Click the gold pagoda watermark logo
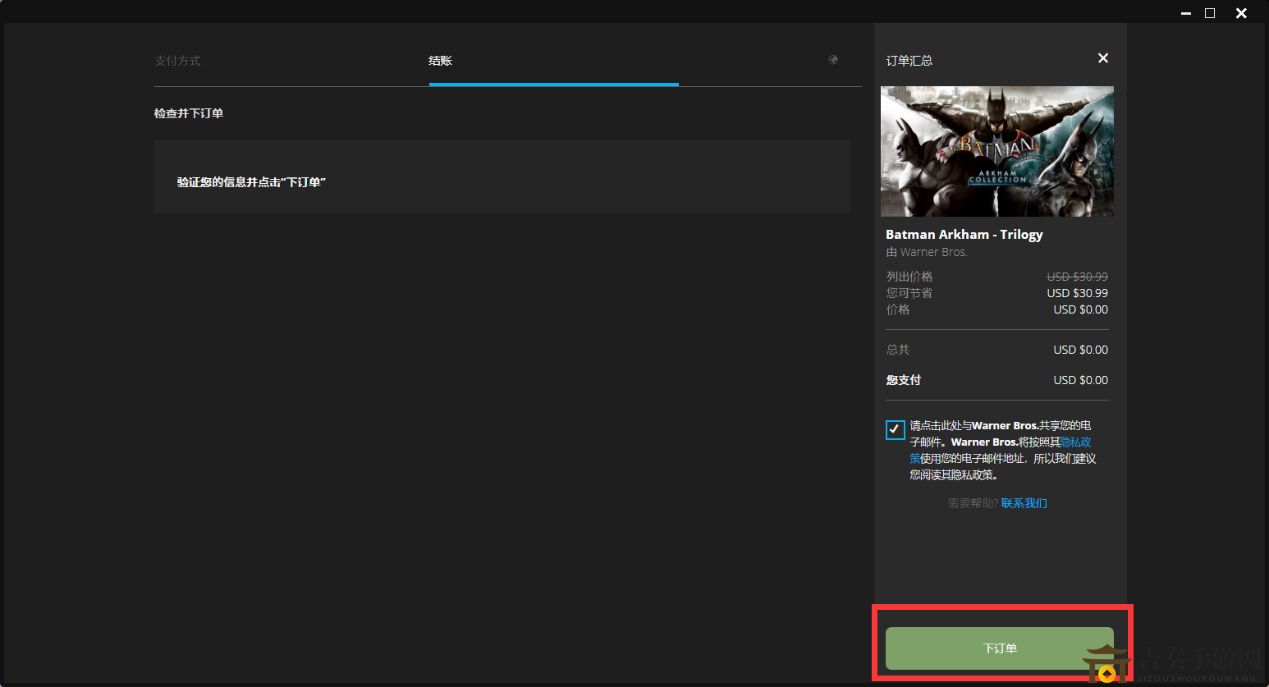The height and width of the screenshot is (687, 1269). tap(1105, 665)
